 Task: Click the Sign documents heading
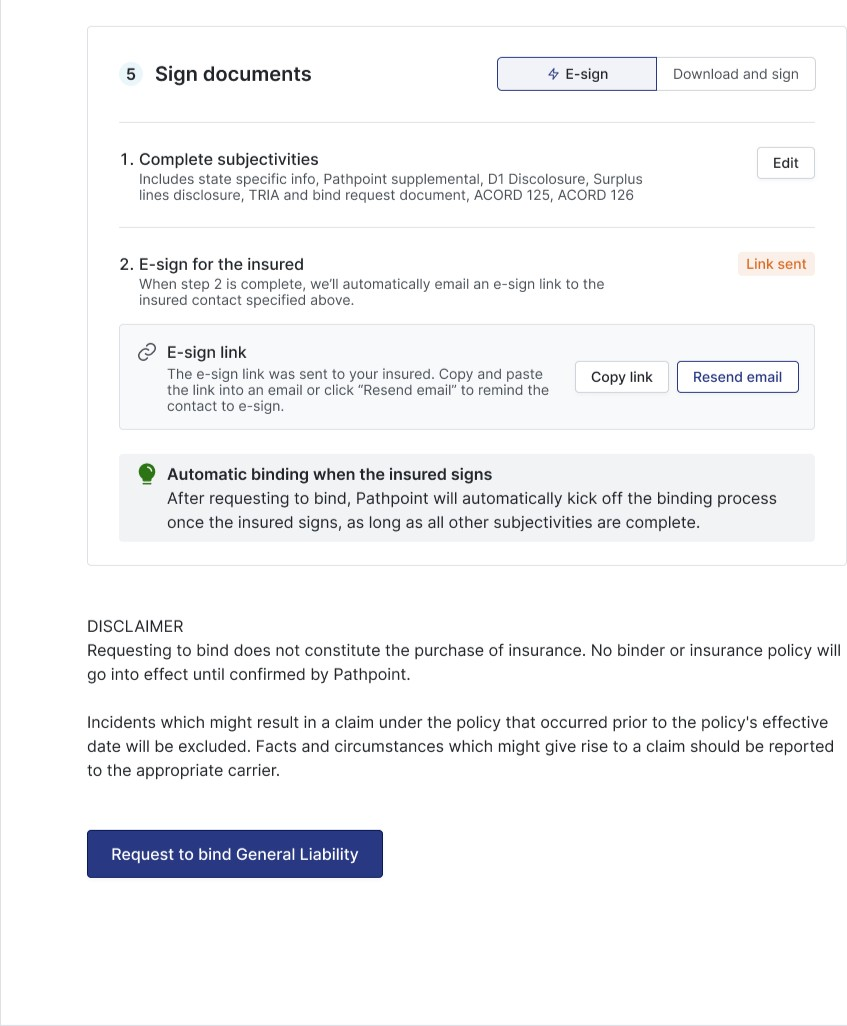pyautogui.click(x=233, y=74)
